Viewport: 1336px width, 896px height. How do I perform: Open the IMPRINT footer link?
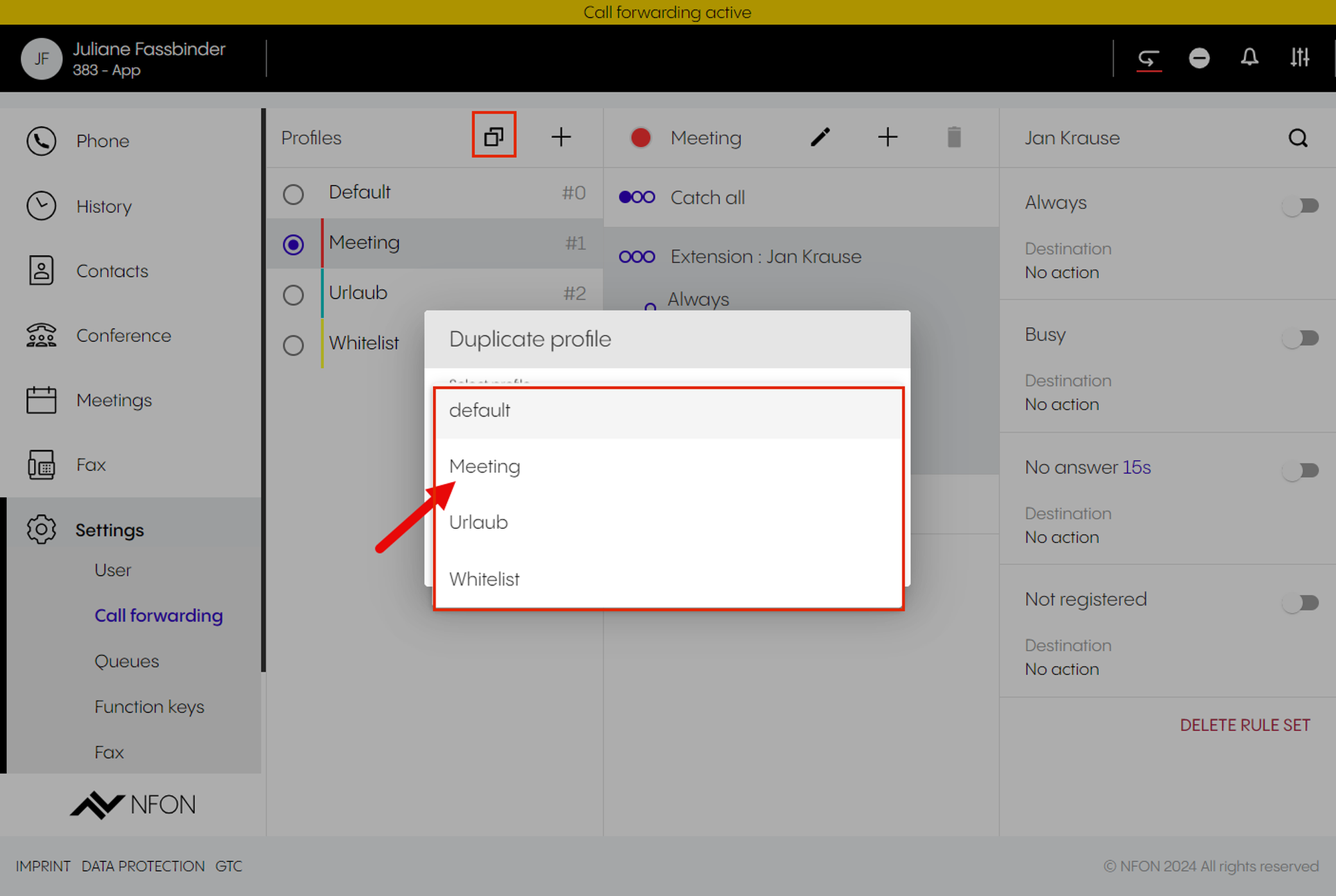coord(43,866)
